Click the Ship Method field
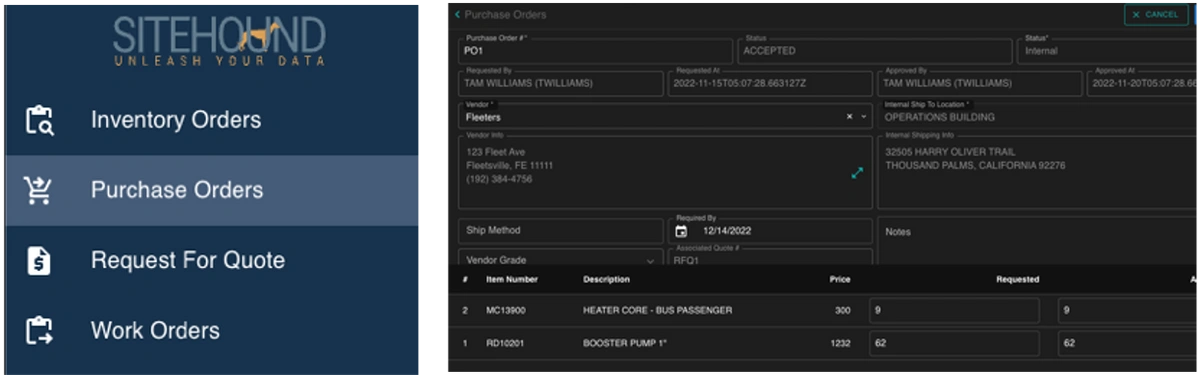Screen dimensions: 1200x375 tap(561, 231)
